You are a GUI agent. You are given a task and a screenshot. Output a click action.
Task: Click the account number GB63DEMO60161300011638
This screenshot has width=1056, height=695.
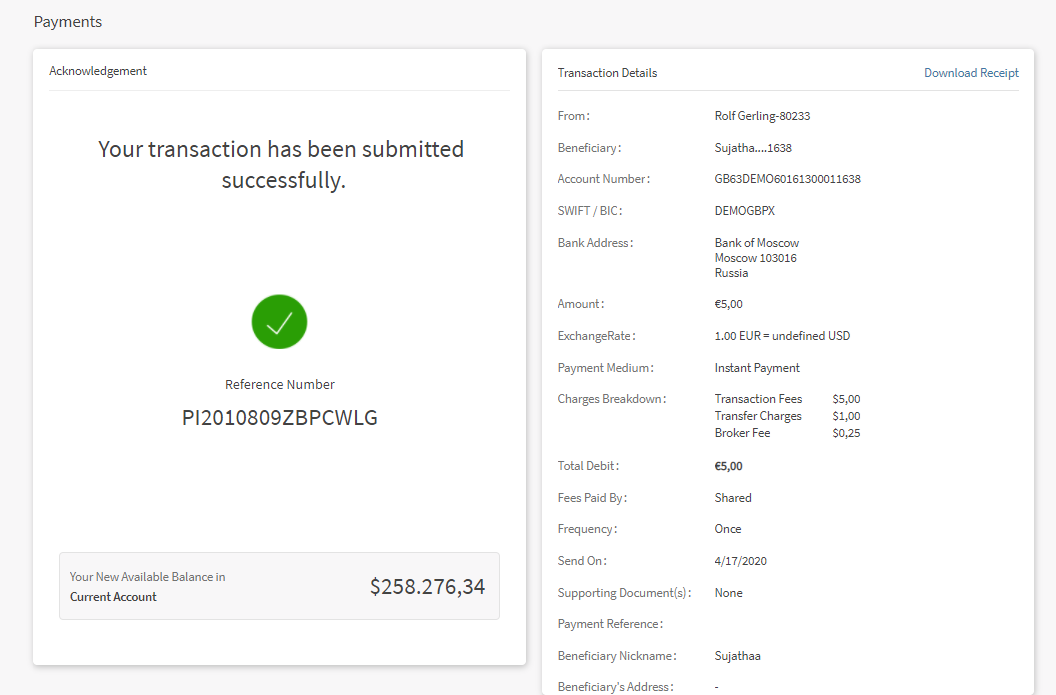coord(787,179)
